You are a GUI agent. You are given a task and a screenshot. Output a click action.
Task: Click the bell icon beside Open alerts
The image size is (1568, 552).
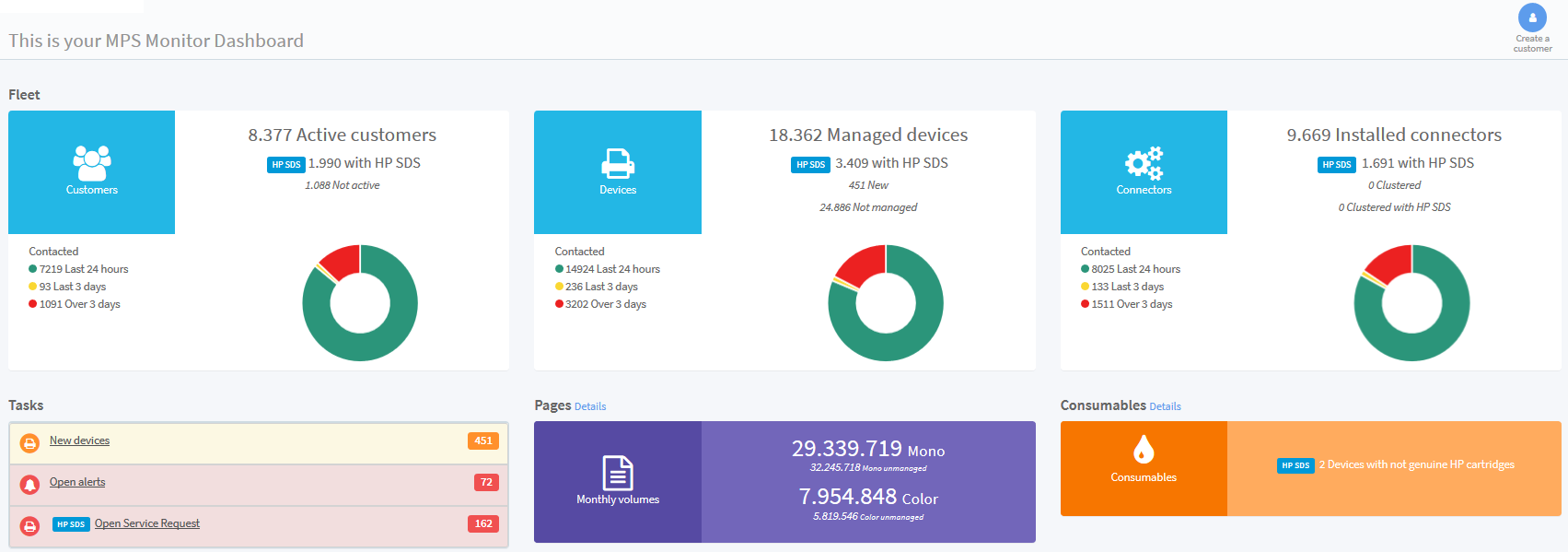point(29,485)
